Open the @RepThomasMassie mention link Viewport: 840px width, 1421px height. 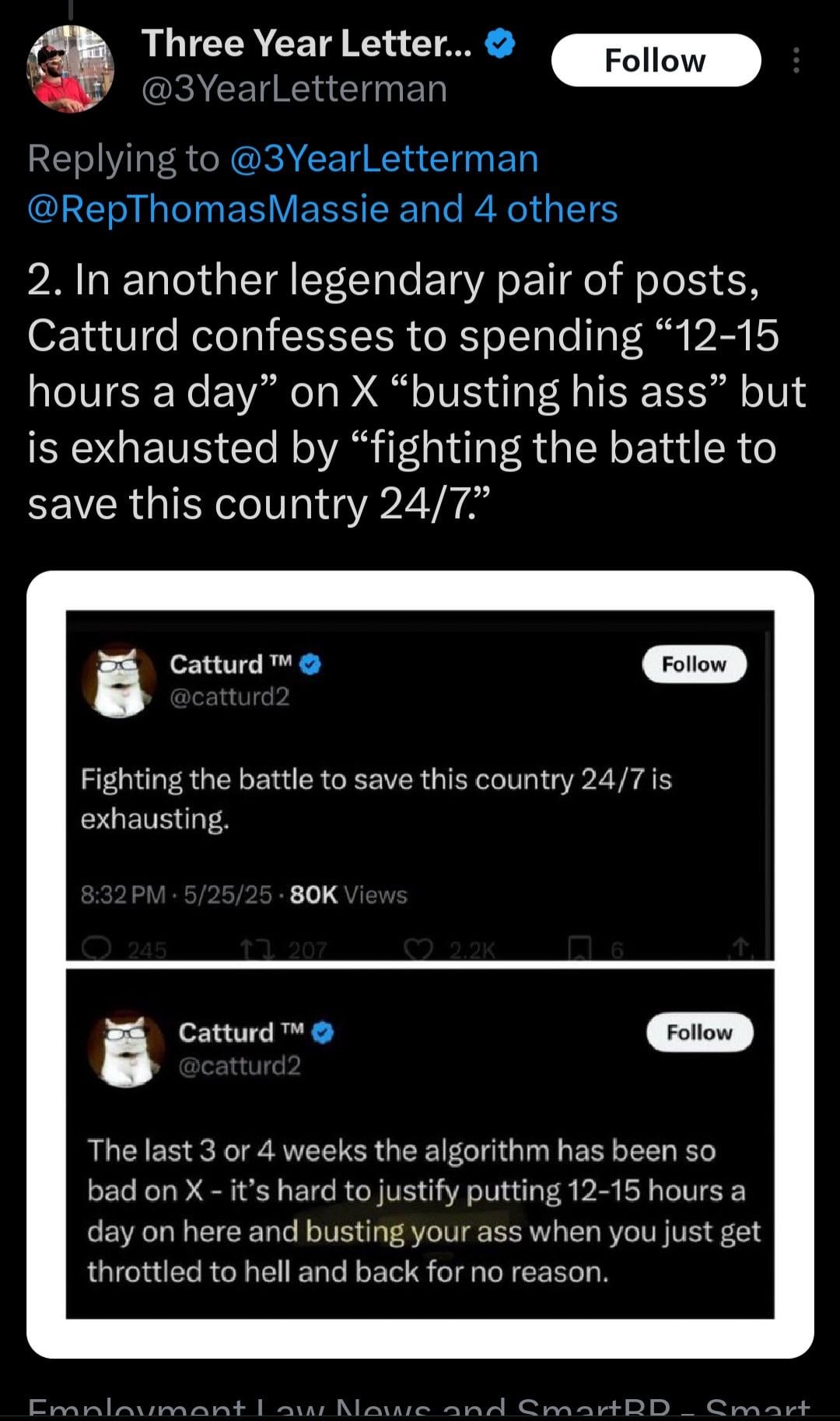[x=208, y=209]
